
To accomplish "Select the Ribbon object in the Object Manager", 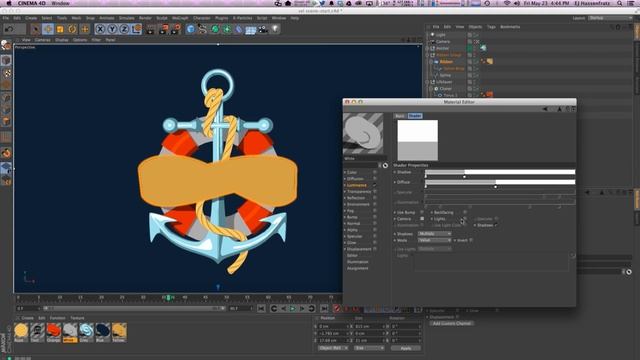I will pyautogui.click(x=446, y=62).
